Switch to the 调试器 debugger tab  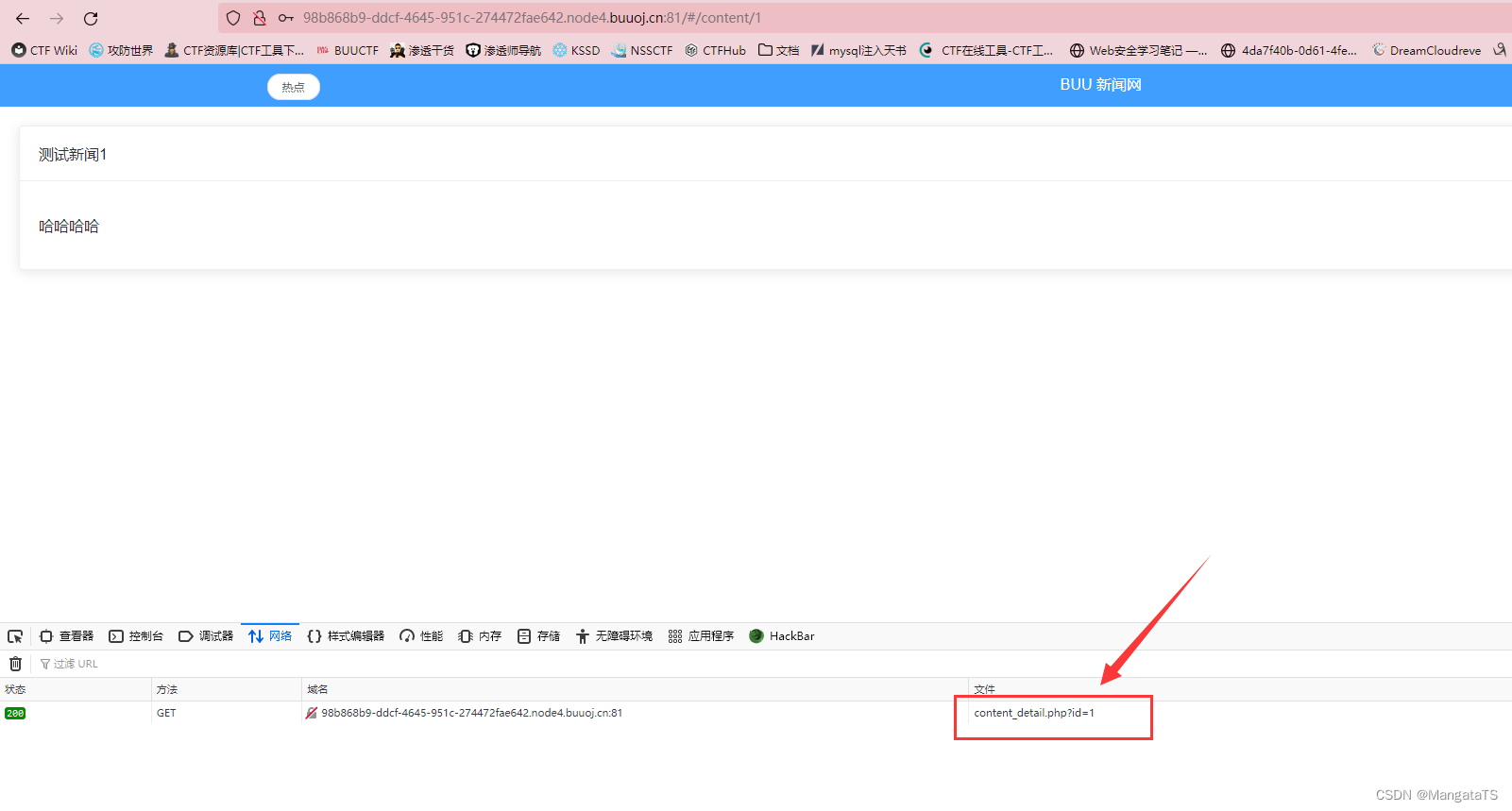(x=206, y=636)
